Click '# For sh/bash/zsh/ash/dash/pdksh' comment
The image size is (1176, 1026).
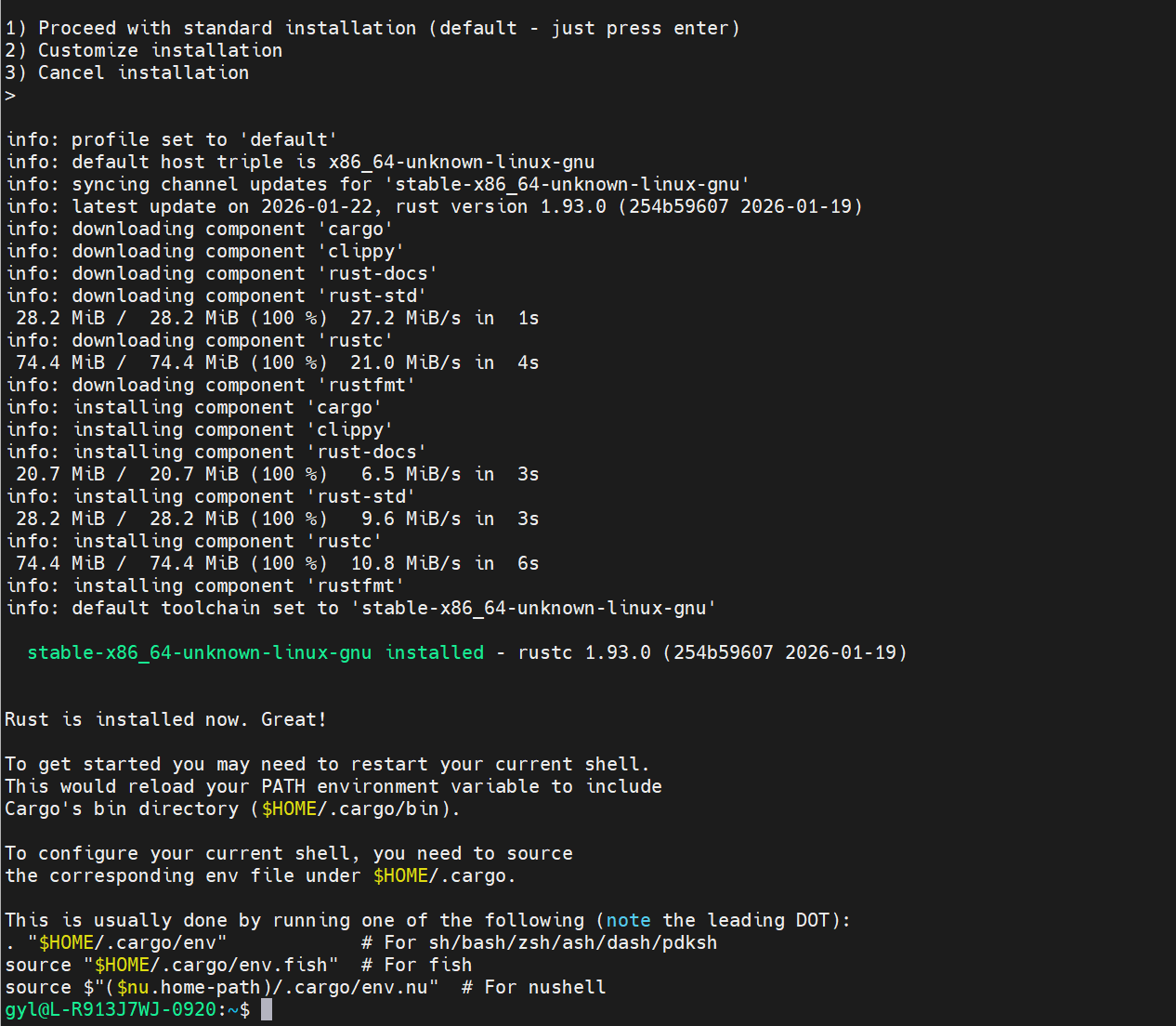[540, 942]
